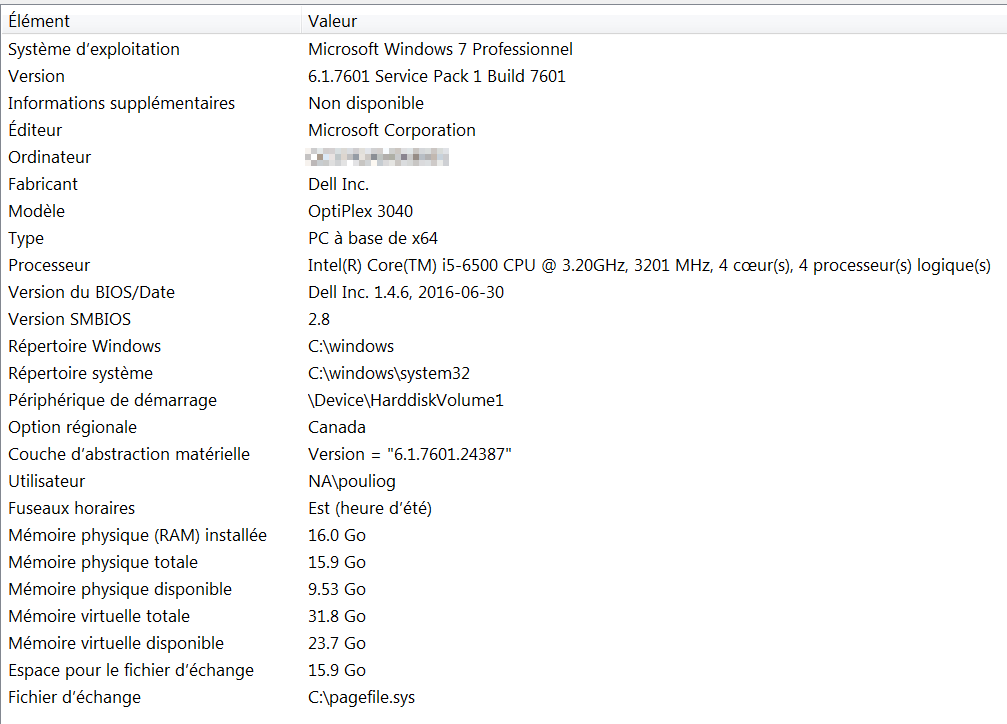Select the "Microsoft Corporation" value
Screen dimensions: 1007x724
click(x=392, y=130)
